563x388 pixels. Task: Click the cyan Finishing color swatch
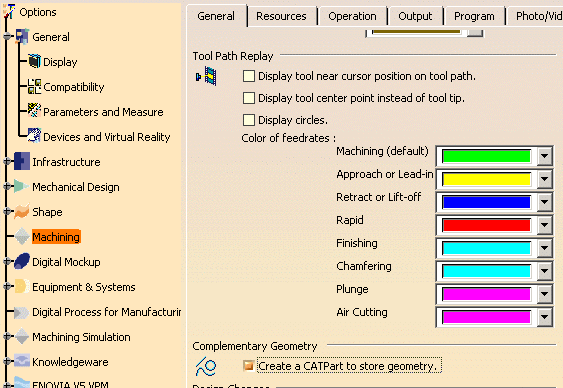tap(487, 248)
